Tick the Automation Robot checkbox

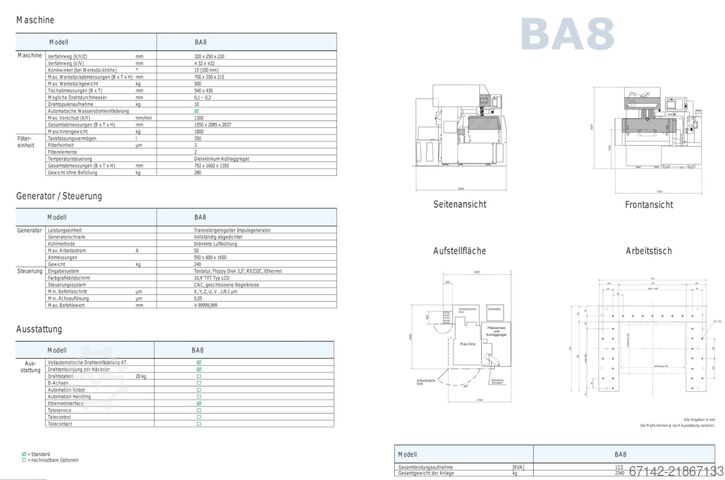pos(199,390)
